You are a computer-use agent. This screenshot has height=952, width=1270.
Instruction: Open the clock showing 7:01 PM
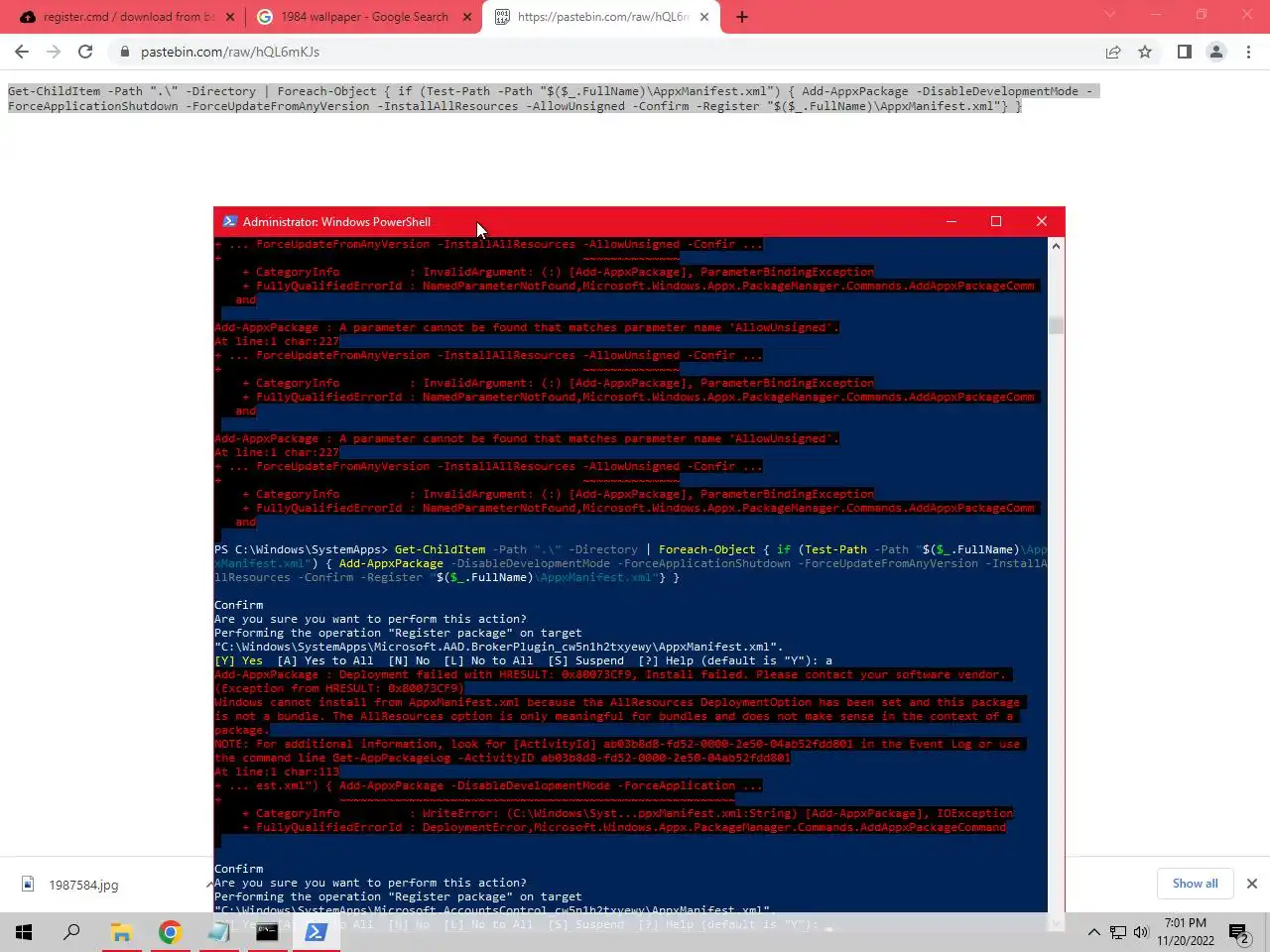(x=1186, y=932)
